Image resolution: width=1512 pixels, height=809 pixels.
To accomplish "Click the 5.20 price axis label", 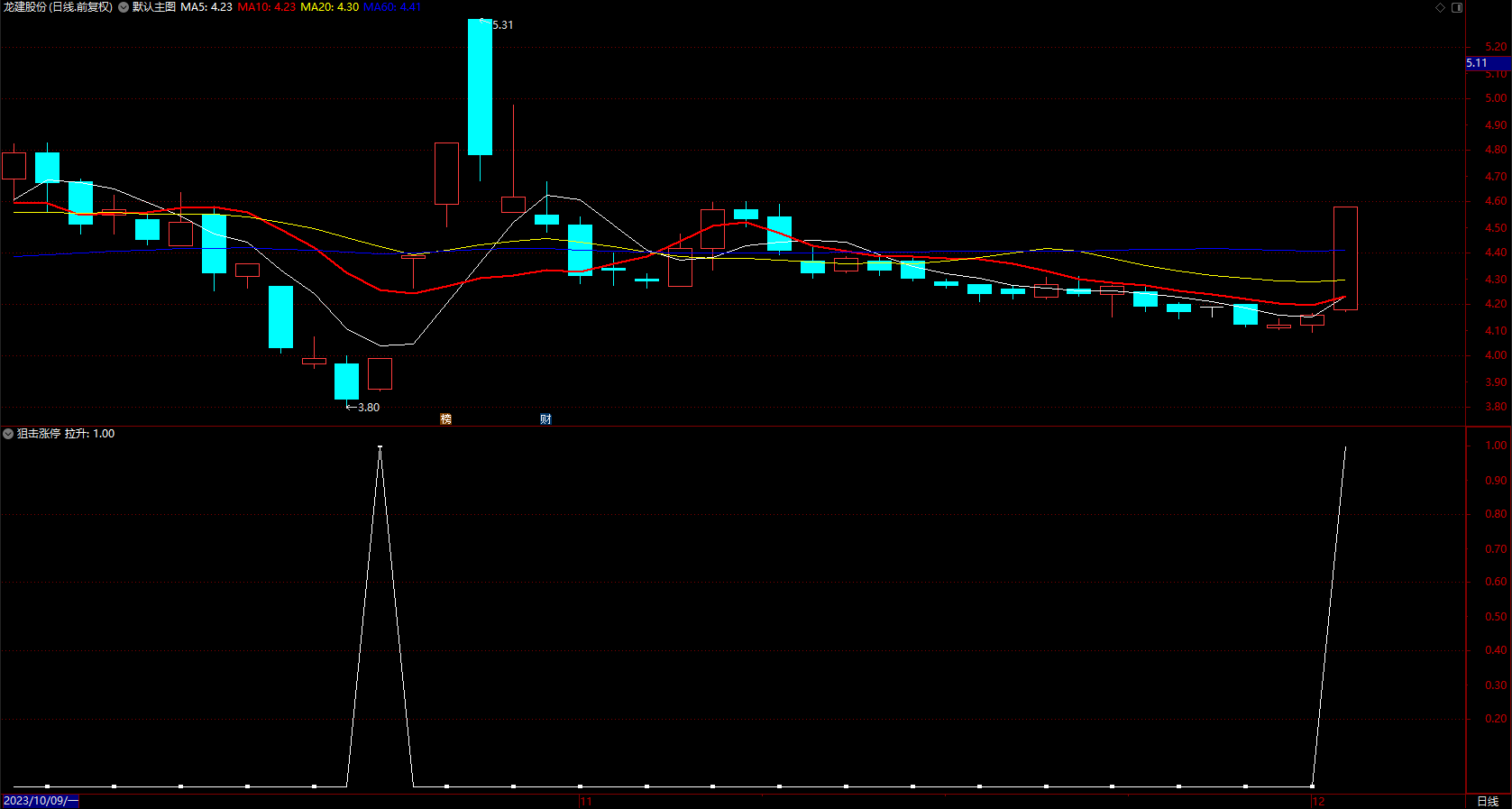I will [x=1496, y=47].
